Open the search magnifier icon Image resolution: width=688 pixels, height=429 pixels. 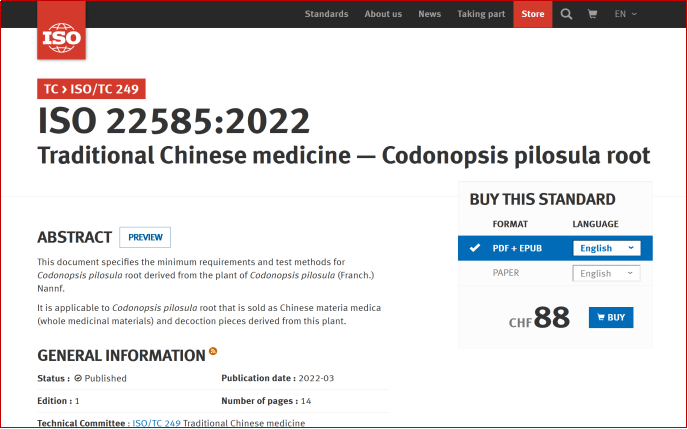point(566,14)
